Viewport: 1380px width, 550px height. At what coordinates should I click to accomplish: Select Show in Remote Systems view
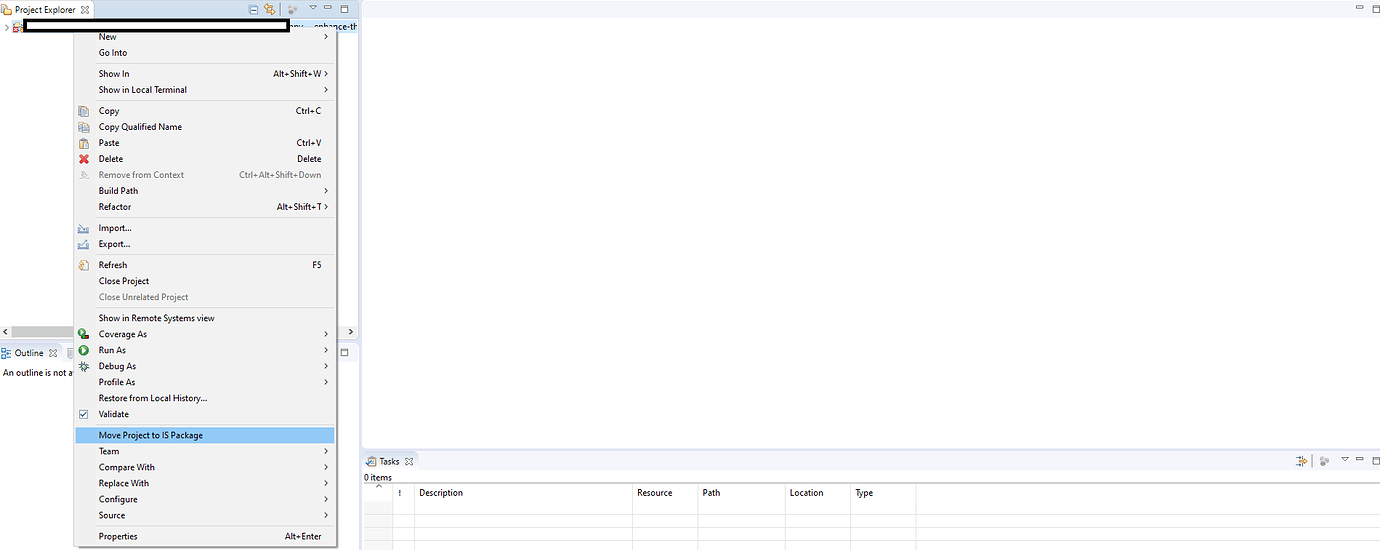[205, 318]
